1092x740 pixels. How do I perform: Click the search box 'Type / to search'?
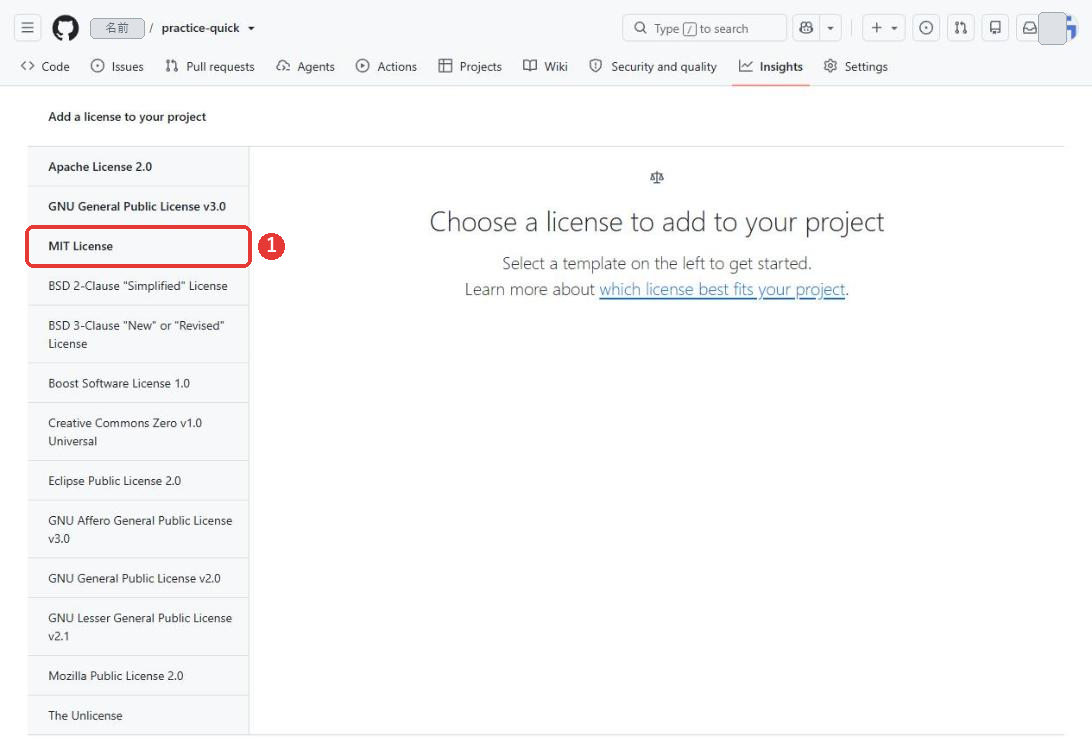704,28
